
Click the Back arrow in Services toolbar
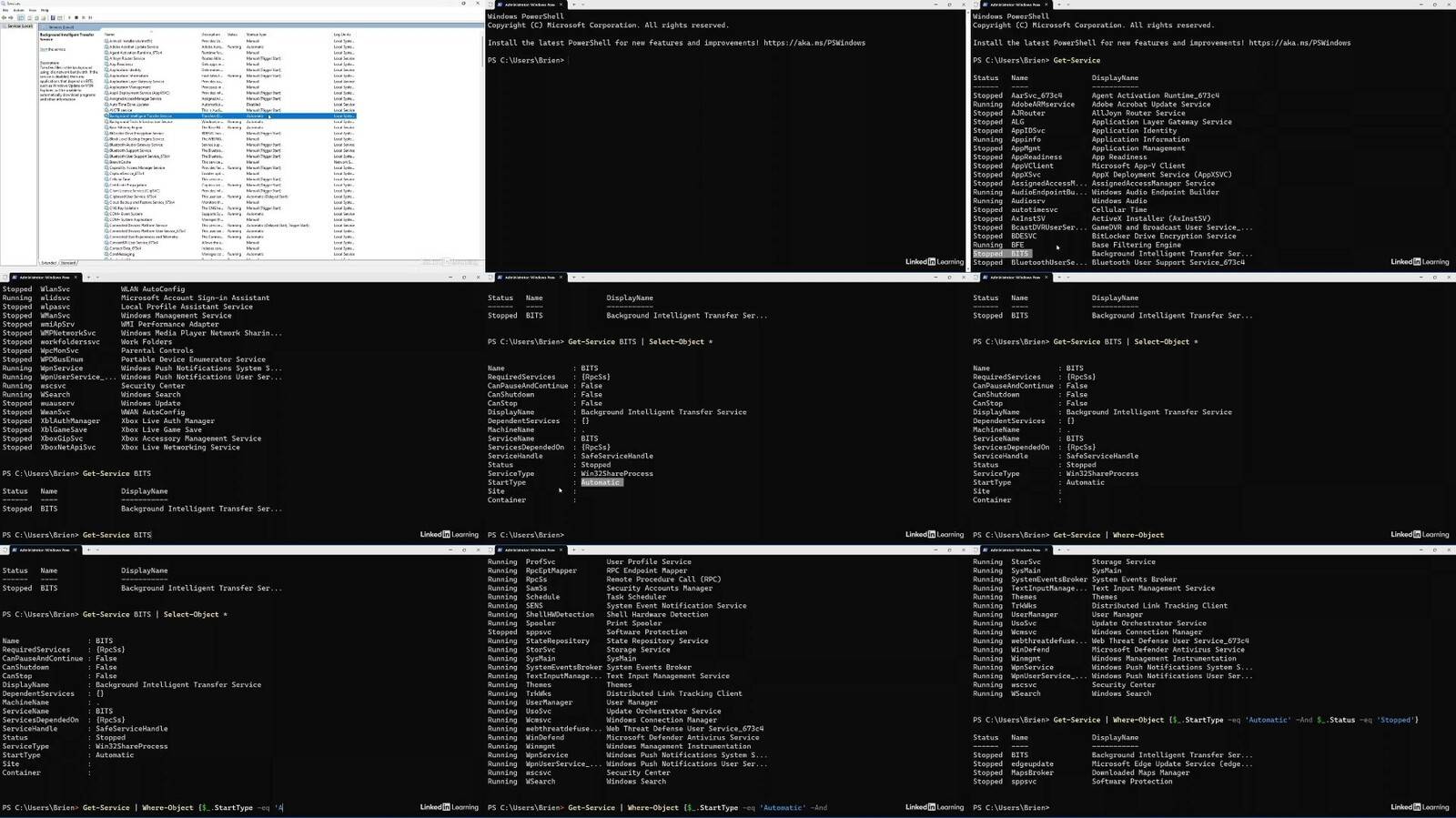point(5,17)
